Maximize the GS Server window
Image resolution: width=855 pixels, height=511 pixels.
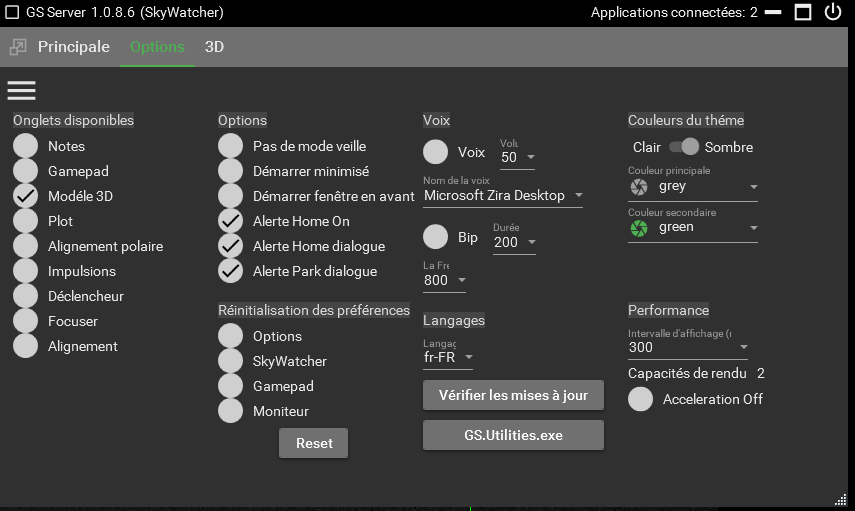click(802, 12)
